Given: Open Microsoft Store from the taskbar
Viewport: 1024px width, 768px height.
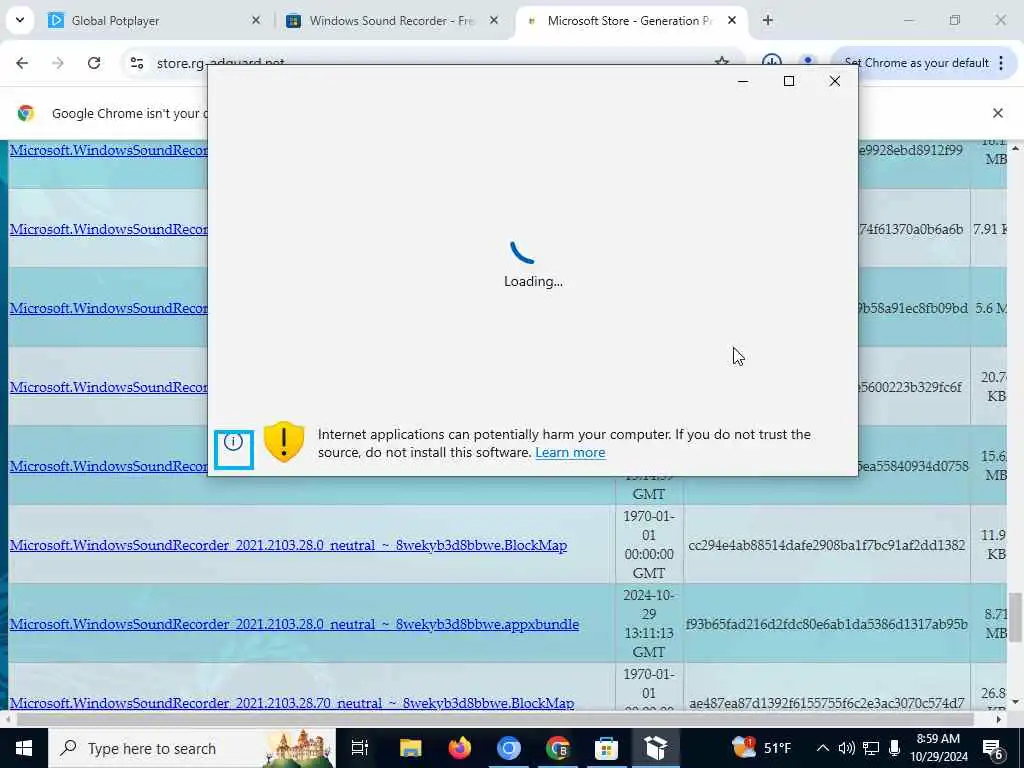Looking at the screenshot, I should 607,748.
